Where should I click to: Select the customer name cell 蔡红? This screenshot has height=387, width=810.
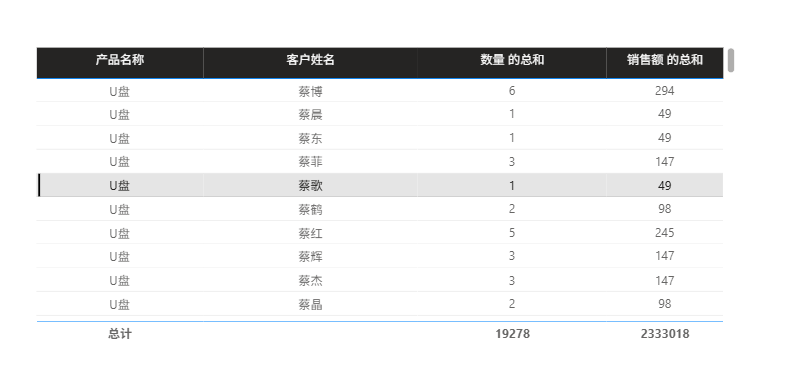(310, 233)
